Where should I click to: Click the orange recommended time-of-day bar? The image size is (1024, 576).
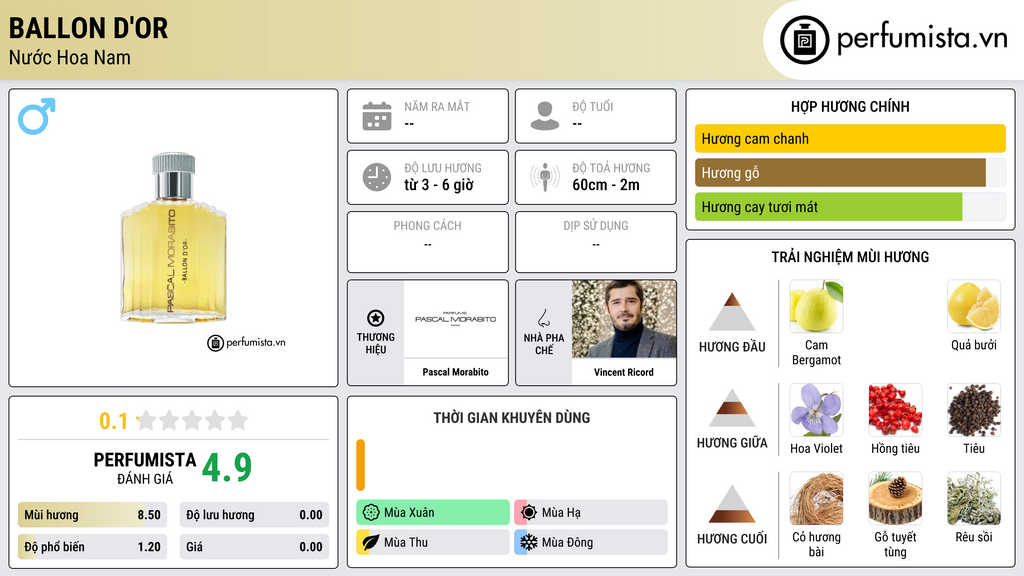coord(360,465)
